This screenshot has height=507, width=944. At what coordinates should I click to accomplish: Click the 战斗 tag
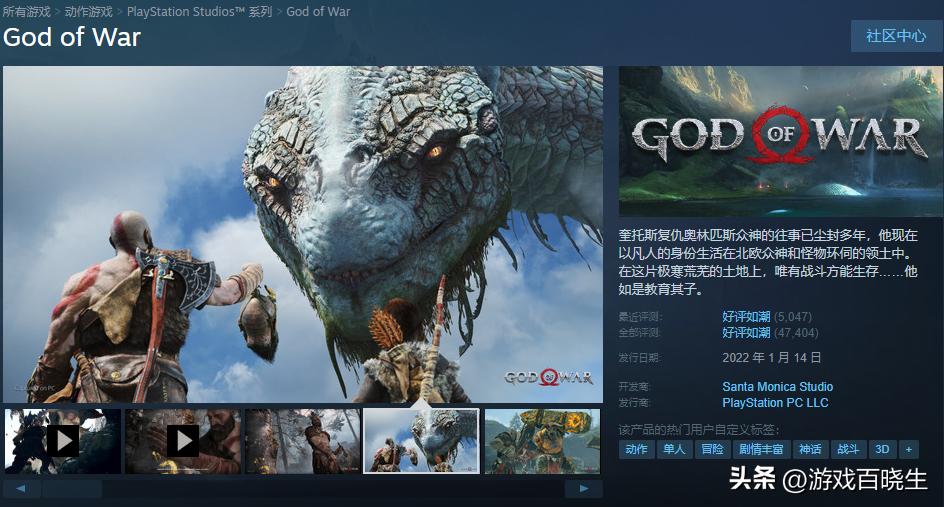coord(848,449)
